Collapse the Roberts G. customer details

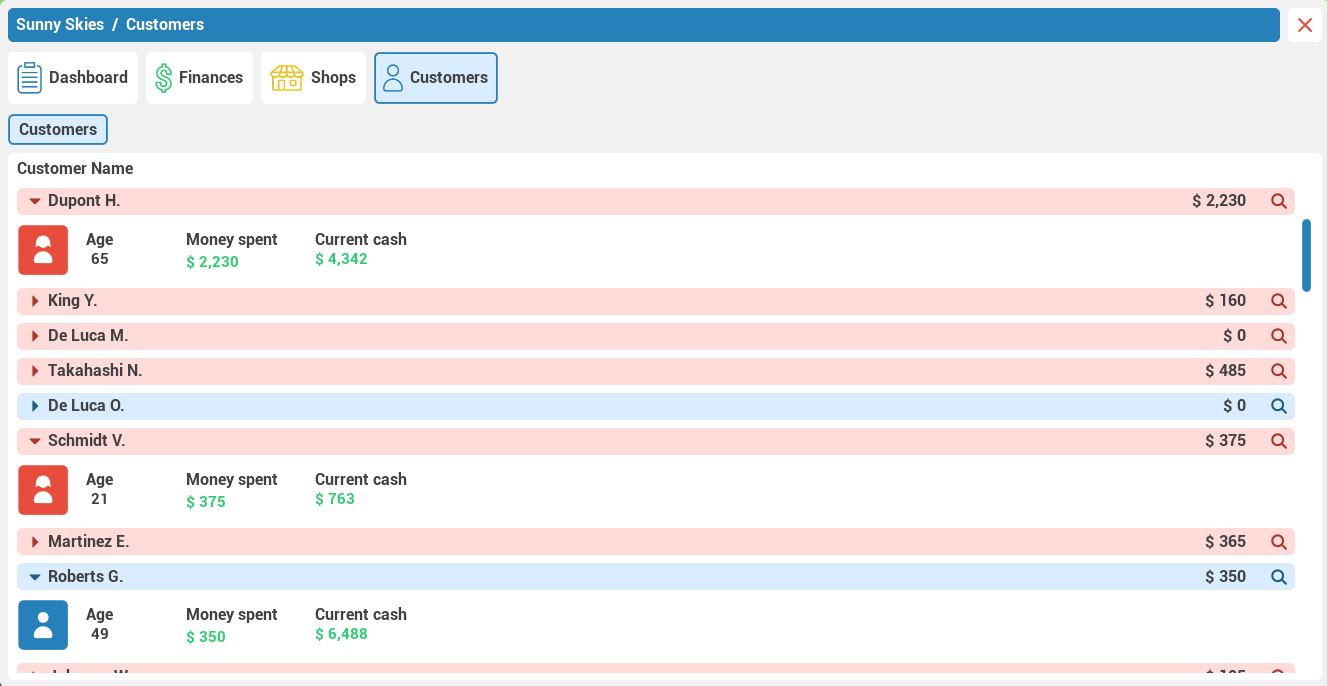35,577
